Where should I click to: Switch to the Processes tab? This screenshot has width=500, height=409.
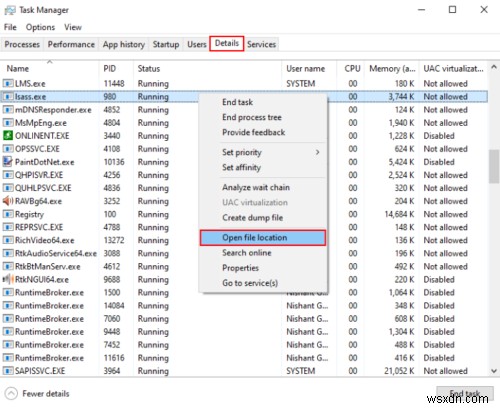point(22,44)
